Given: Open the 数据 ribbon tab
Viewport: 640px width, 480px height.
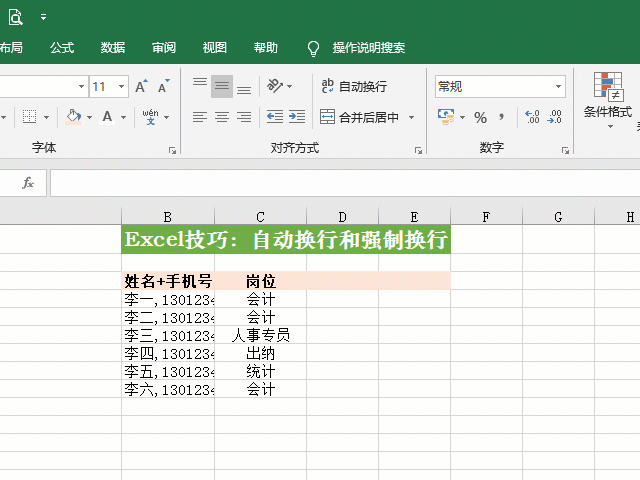Looking at the screenshot, I should click(113, 48).
